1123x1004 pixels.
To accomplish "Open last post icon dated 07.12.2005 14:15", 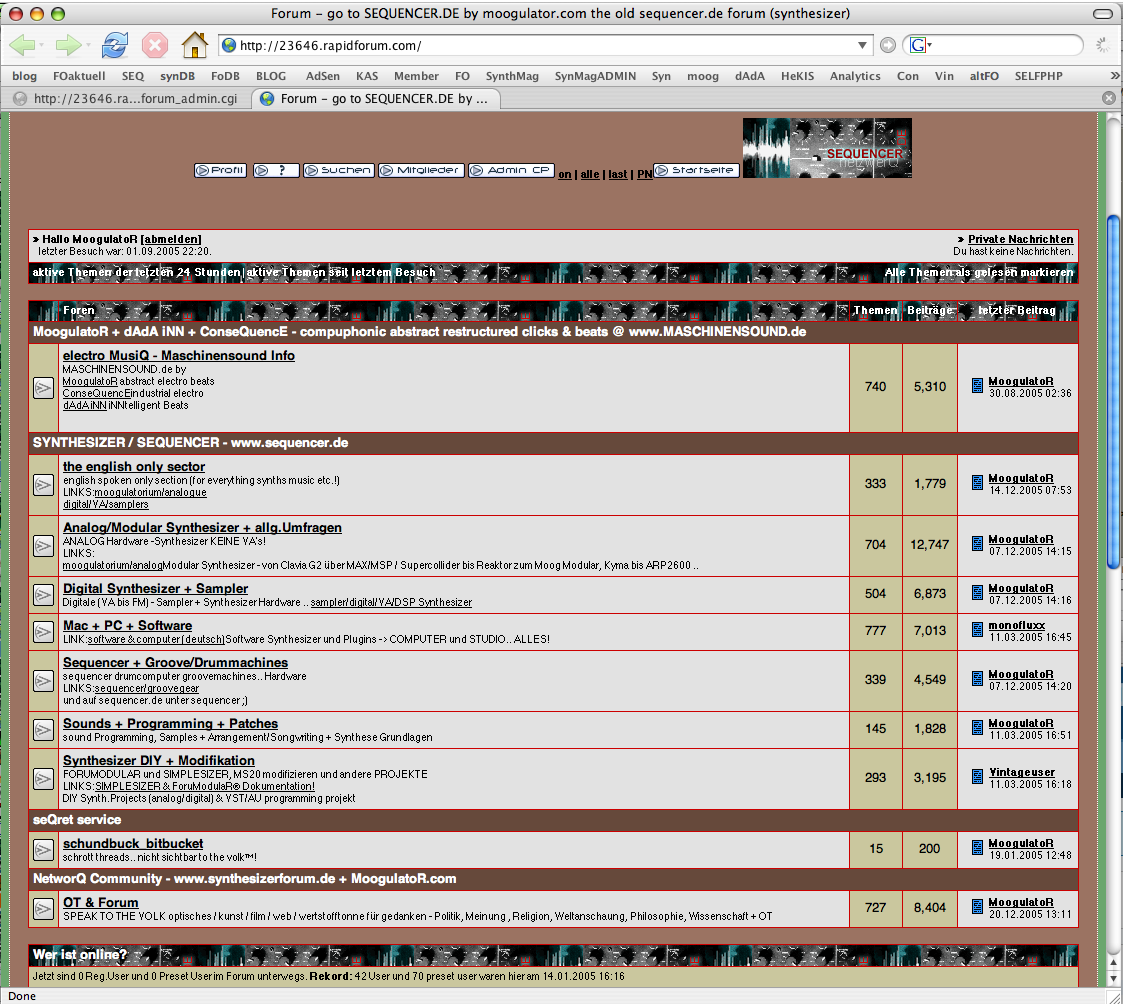I will [978, 544].
